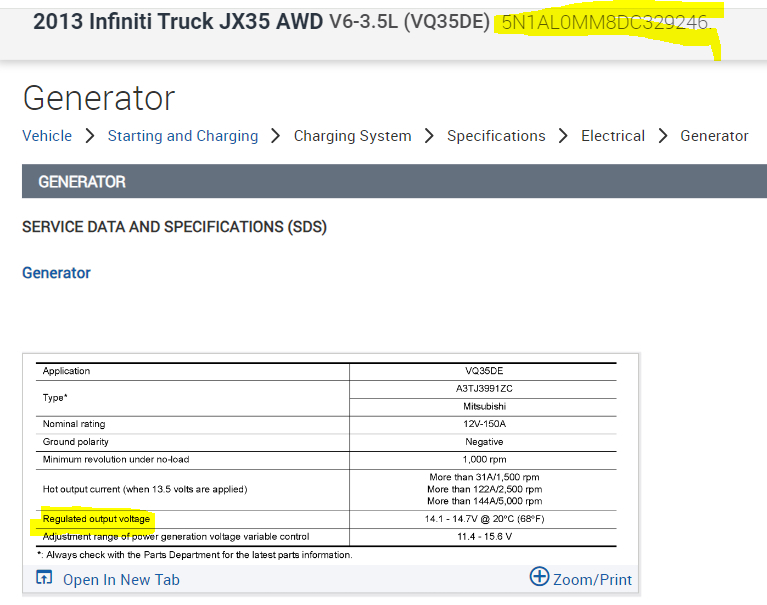Click the Open In New Tab icon
Image resolution: width=767 pixels, height=605 pixels.
pos(44,578)
